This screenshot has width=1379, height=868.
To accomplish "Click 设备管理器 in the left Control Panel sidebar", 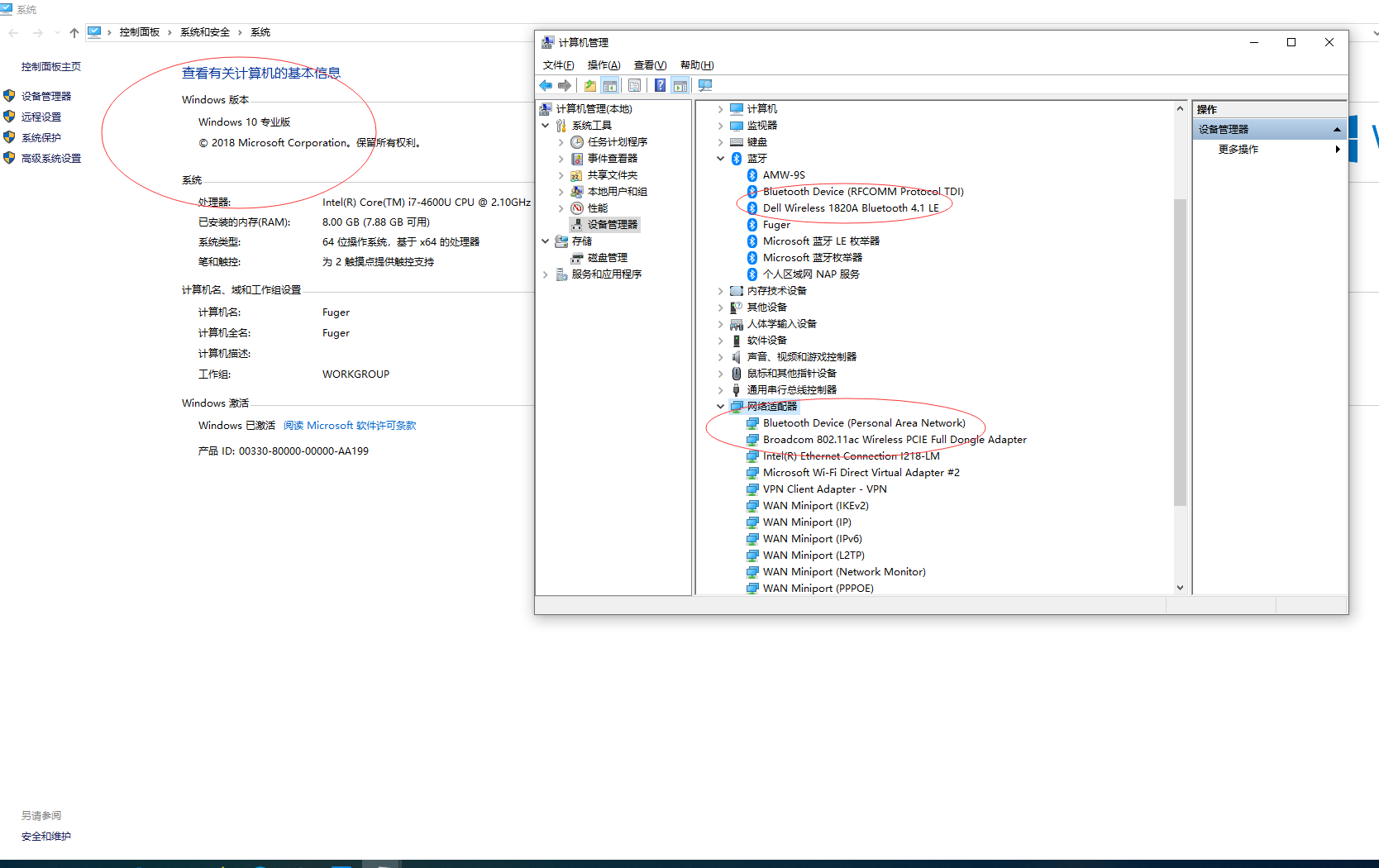I will pos(47,95).
